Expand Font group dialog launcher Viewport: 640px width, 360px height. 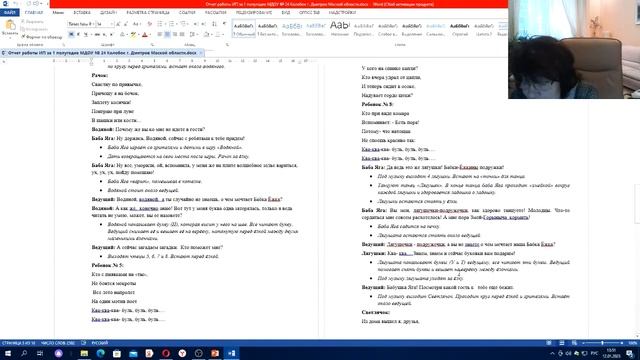click(152, 45)
